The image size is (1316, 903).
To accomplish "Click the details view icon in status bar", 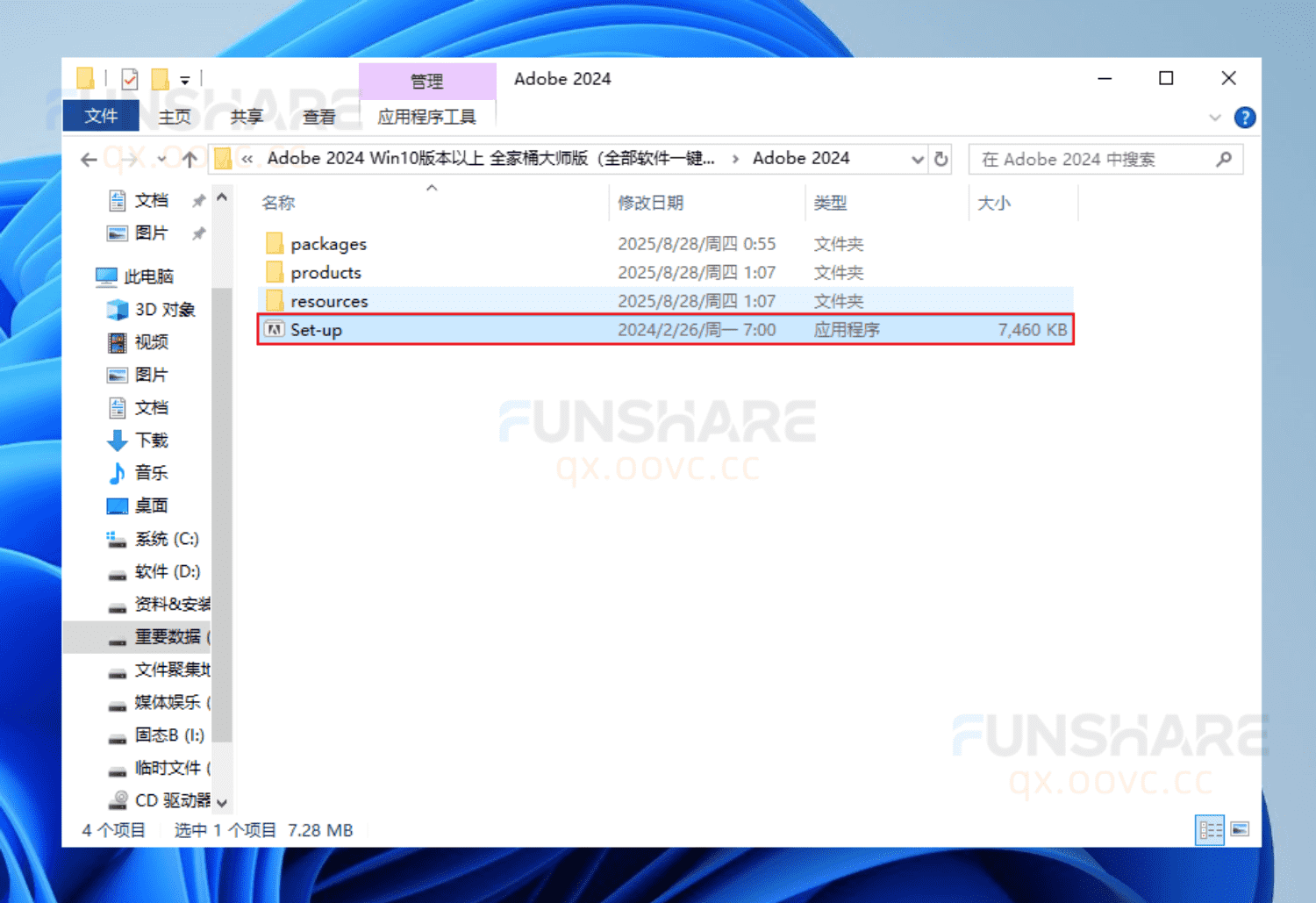I will (x=1210, y=829).
